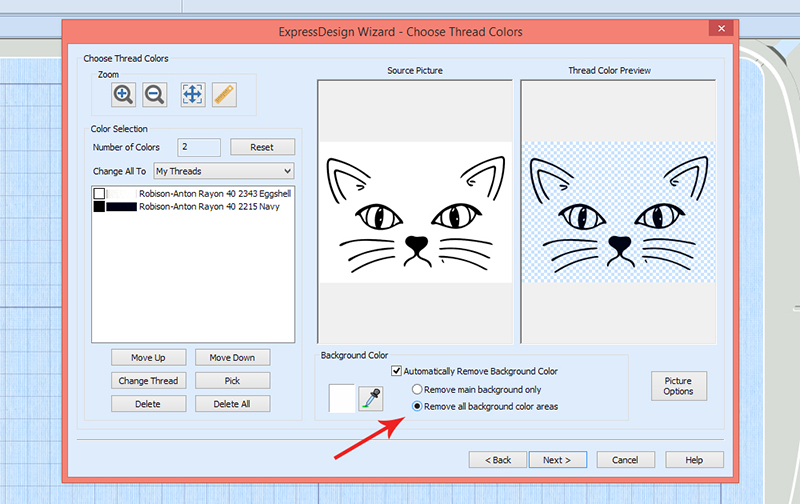Click the white background color swatch
The image size is (800, 504).
coord(342,398)
